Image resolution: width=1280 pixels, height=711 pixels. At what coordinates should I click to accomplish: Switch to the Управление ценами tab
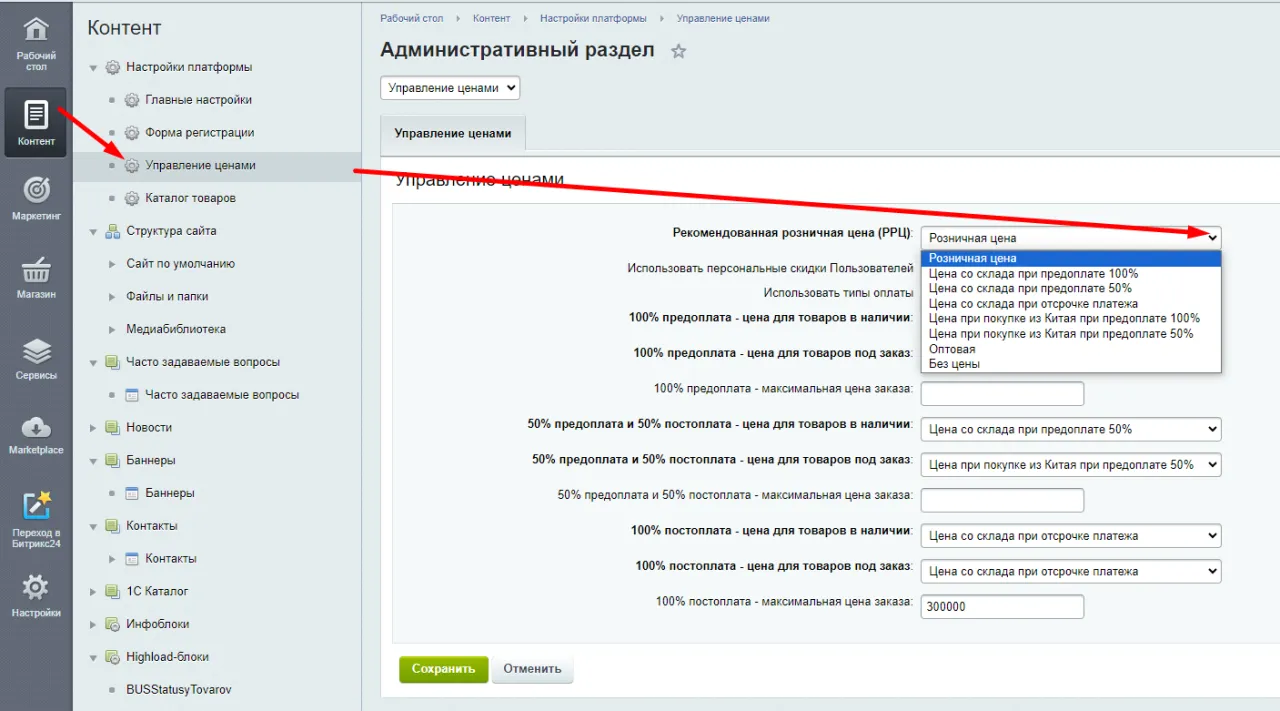452,132
